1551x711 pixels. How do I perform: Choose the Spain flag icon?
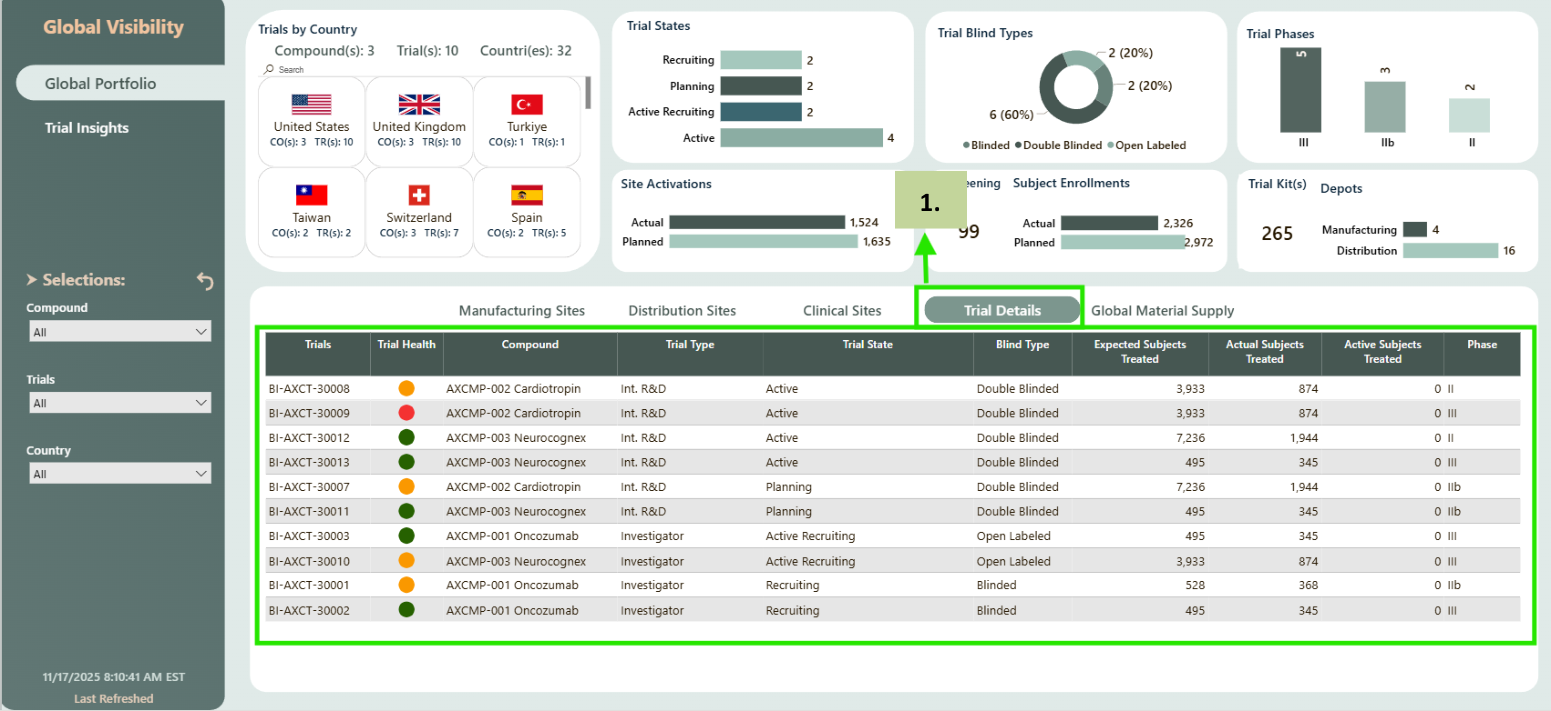pyautogui.click(x=526, y=195)
